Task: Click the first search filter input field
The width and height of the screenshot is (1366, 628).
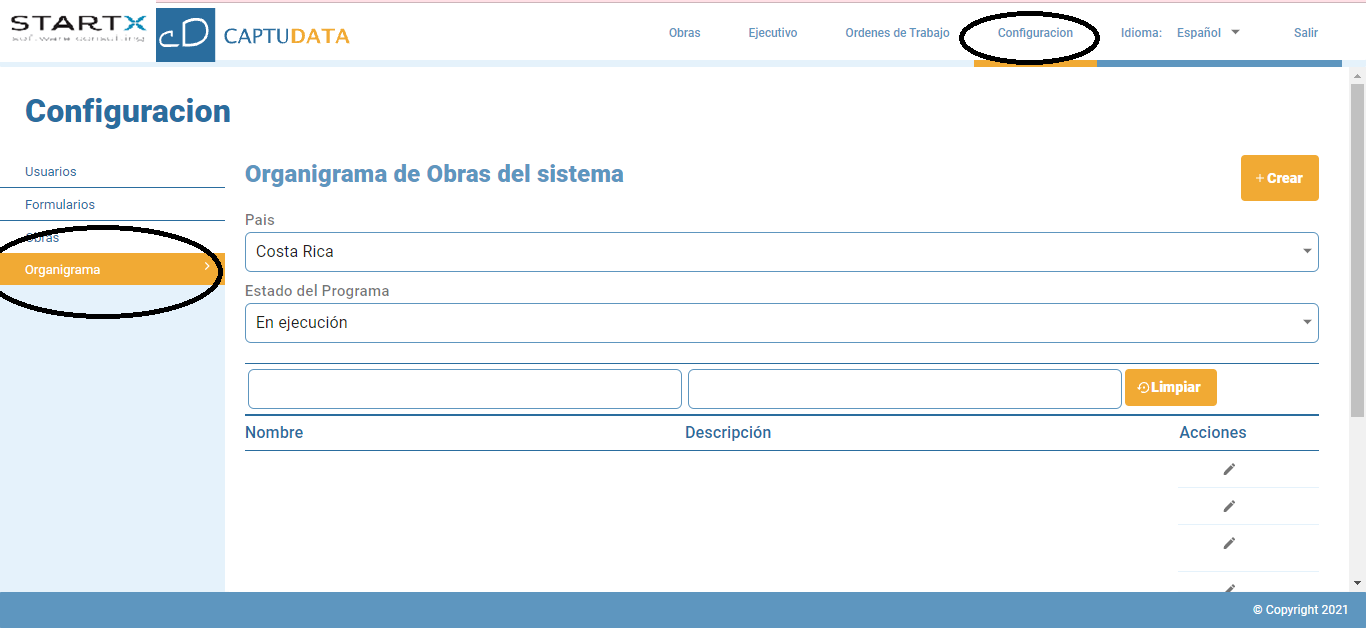Action: 464,388
